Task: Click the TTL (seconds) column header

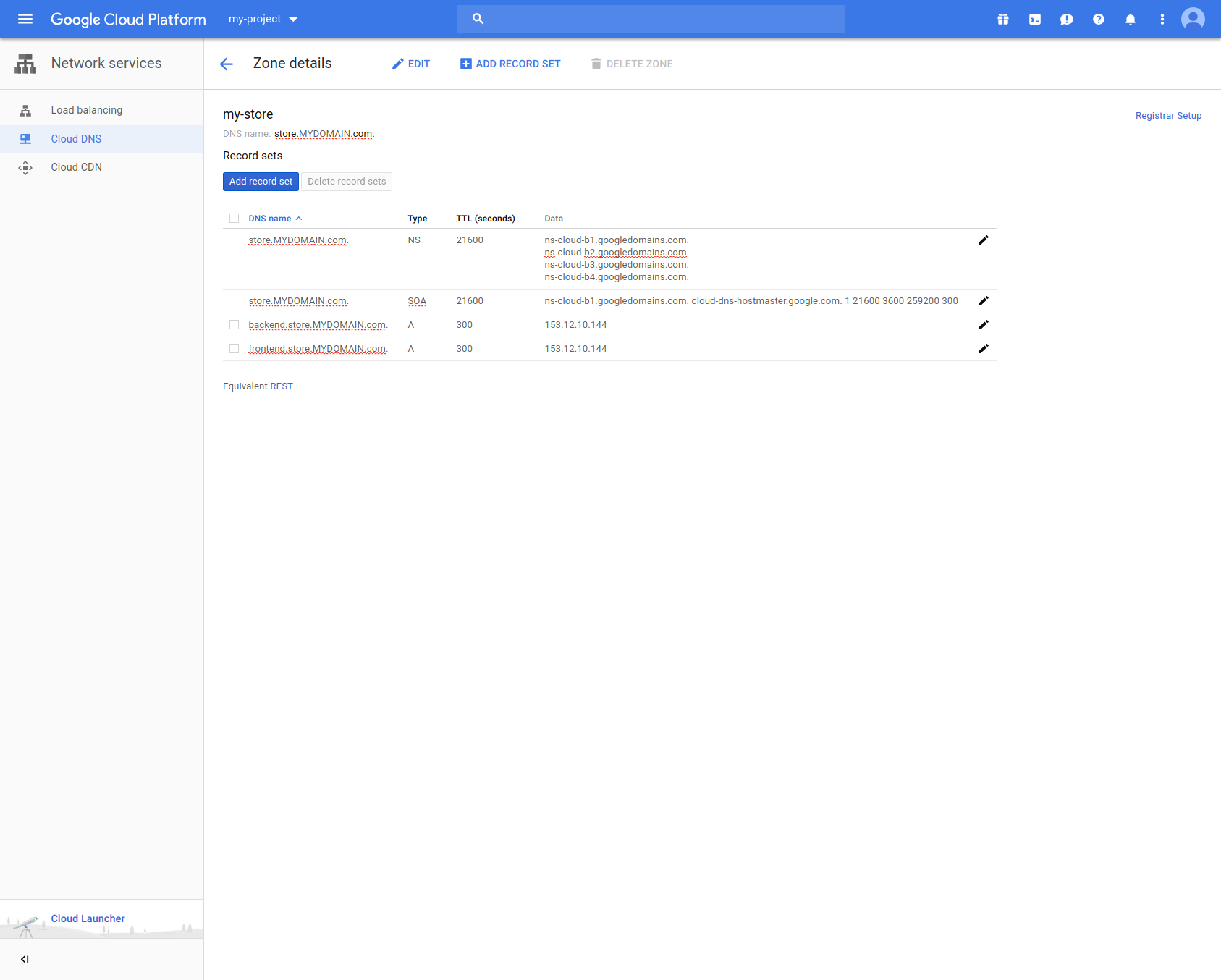Action: [486, 219]
